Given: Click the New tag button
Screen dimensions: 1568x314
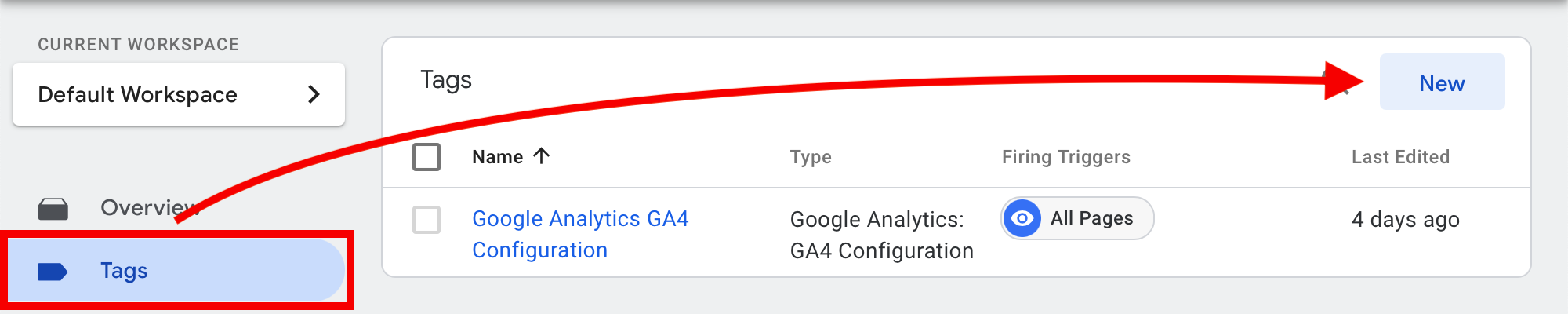Looking at the screenshot, I should 1442,82.
